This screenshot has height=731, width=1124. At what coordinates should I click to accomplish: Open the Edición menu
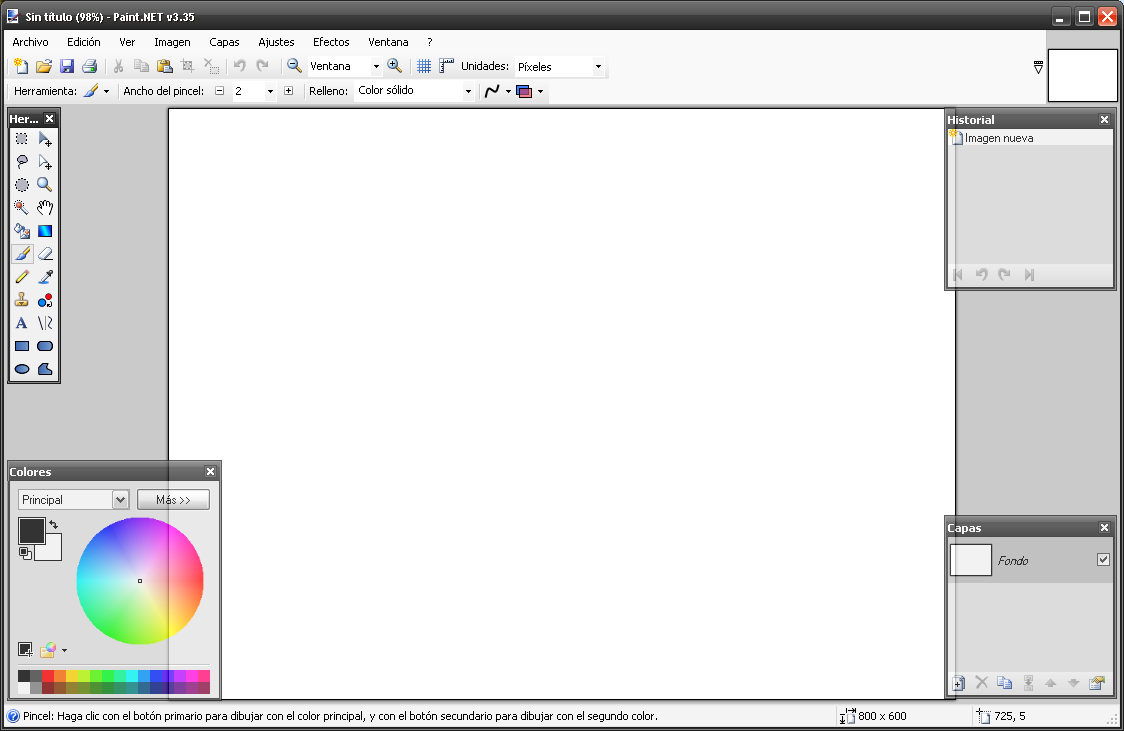tap(84, 42)
